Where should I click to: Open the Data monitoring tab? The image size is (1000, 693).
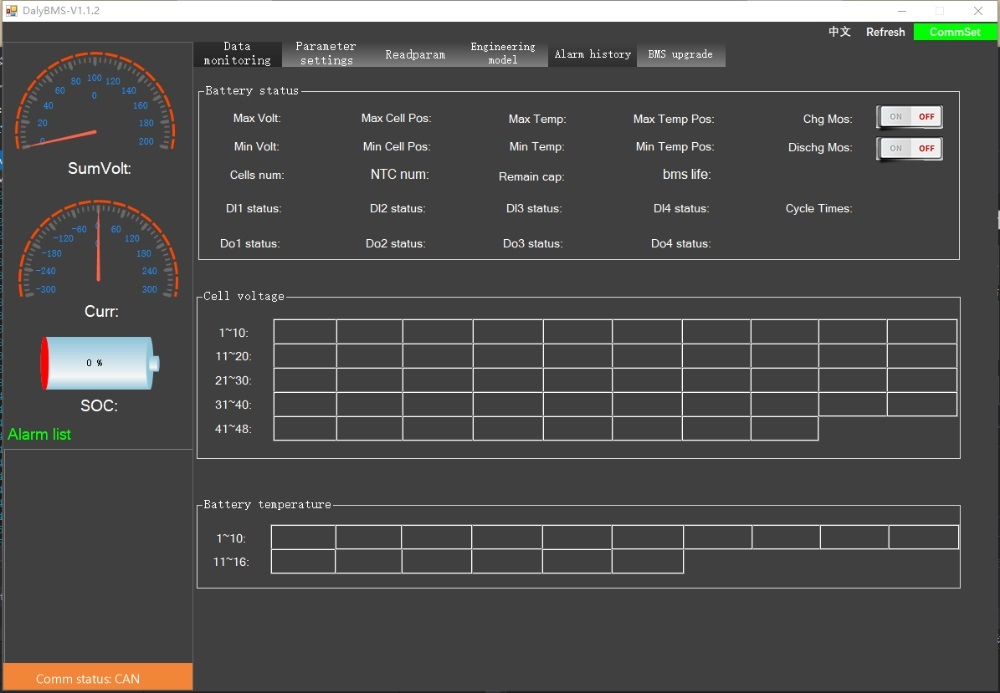click(237, 54)
